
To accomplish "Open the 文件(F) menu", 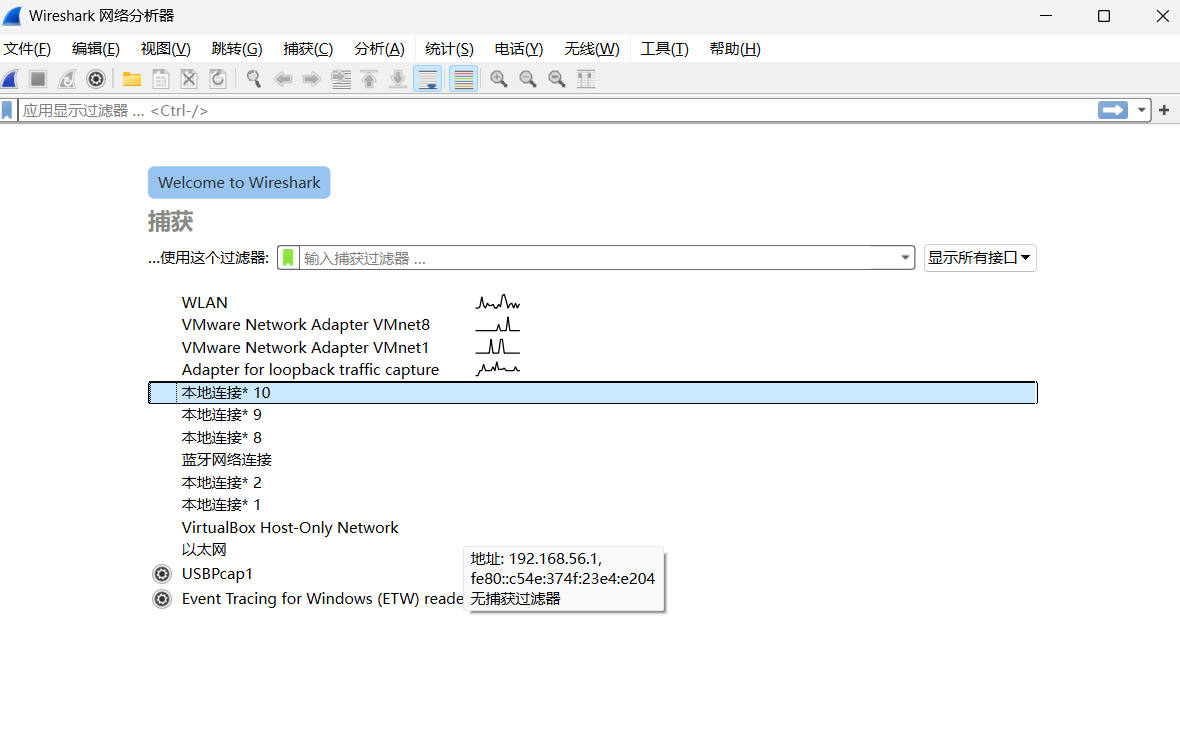I will coord(27,49).
